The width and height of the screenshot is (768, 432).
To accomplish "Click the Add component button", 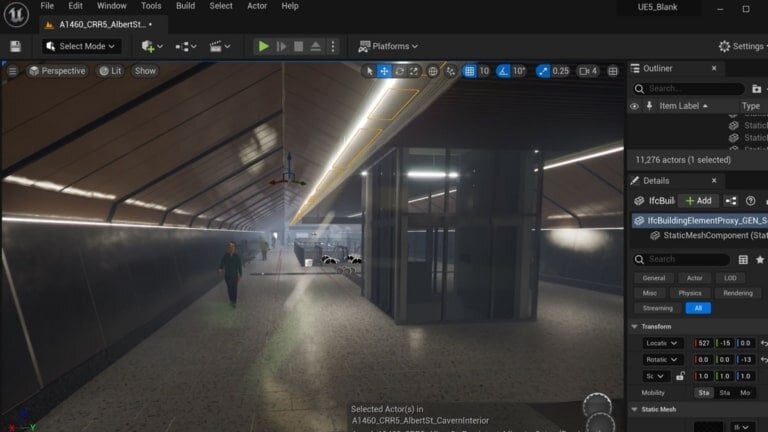I will pyautogui.click(x=698, y=201).
